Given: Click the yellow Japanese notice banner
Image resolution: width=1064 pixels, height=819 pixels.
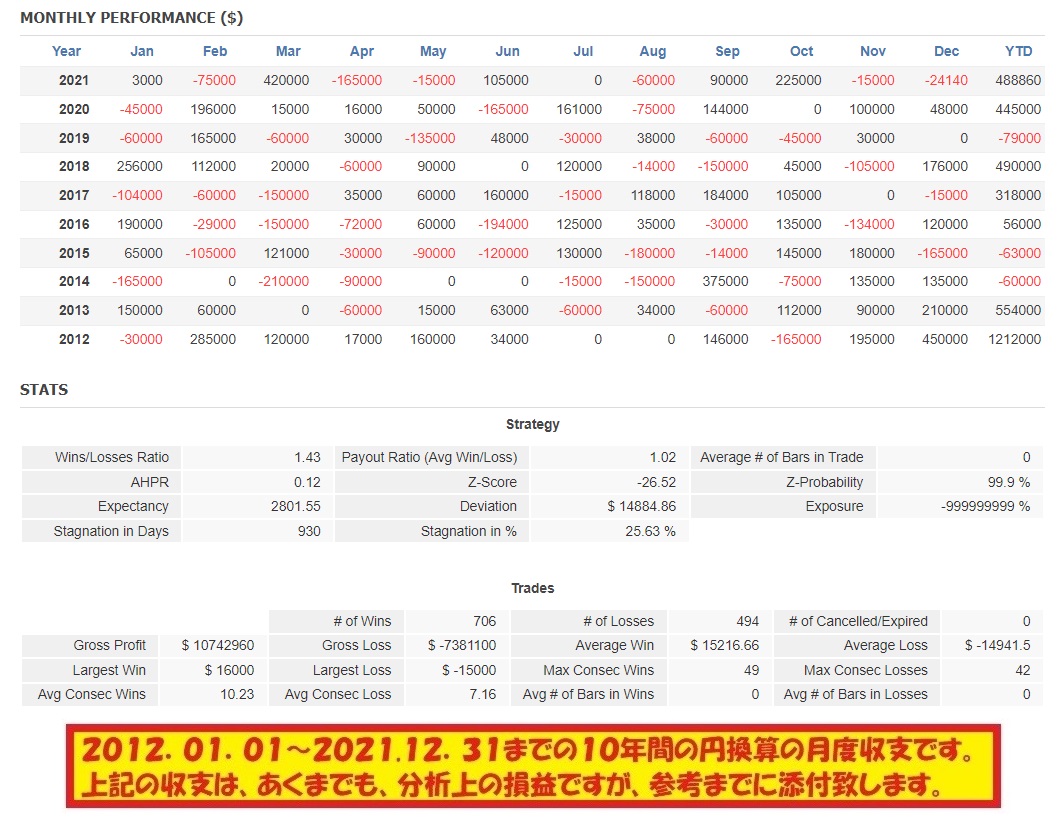Looking at the screenshot, I should click(533, 766).
